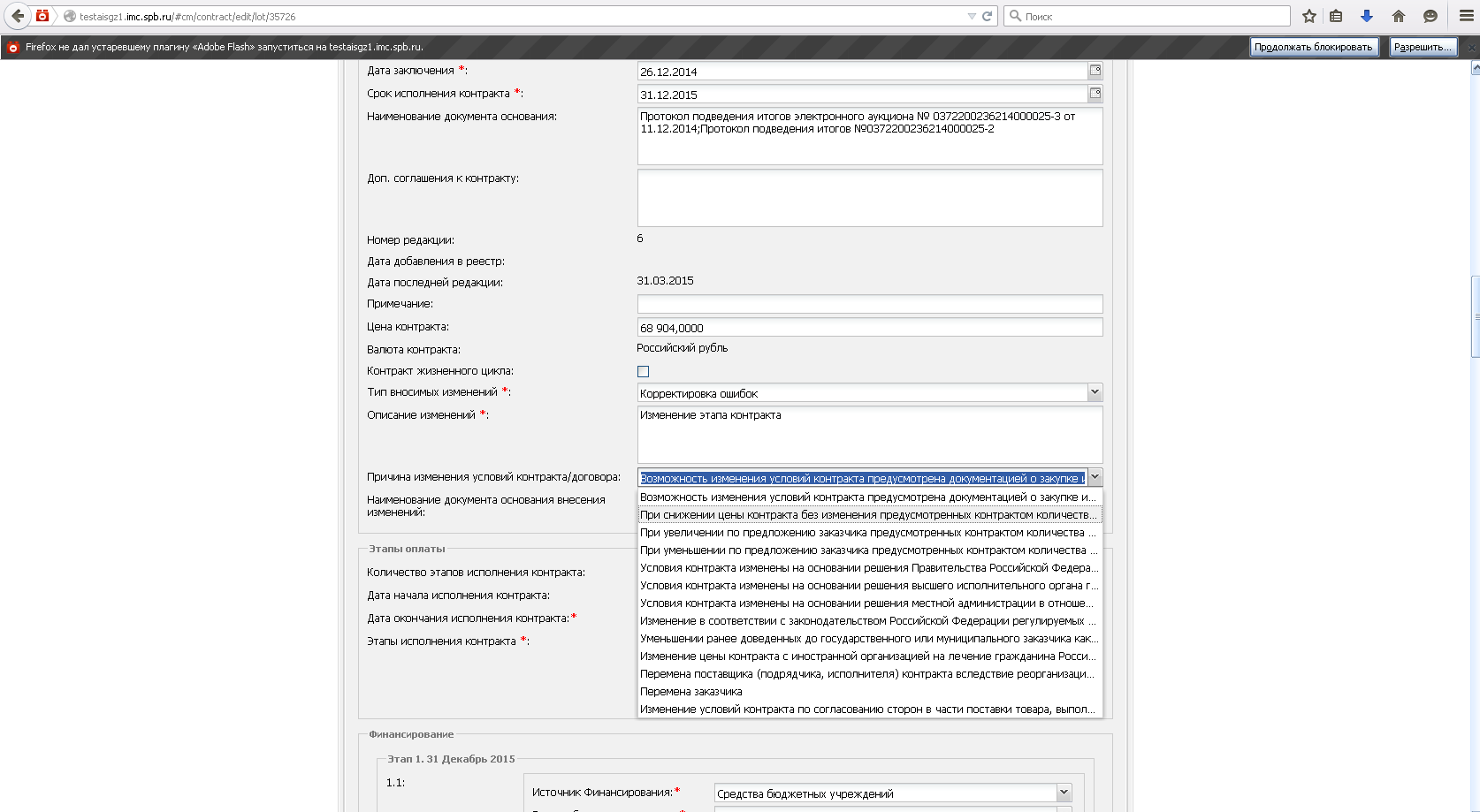Collapse the Причина изменения условий dropdown arrow
The image size is (1480, 812).
click(x=1095, y=478)
